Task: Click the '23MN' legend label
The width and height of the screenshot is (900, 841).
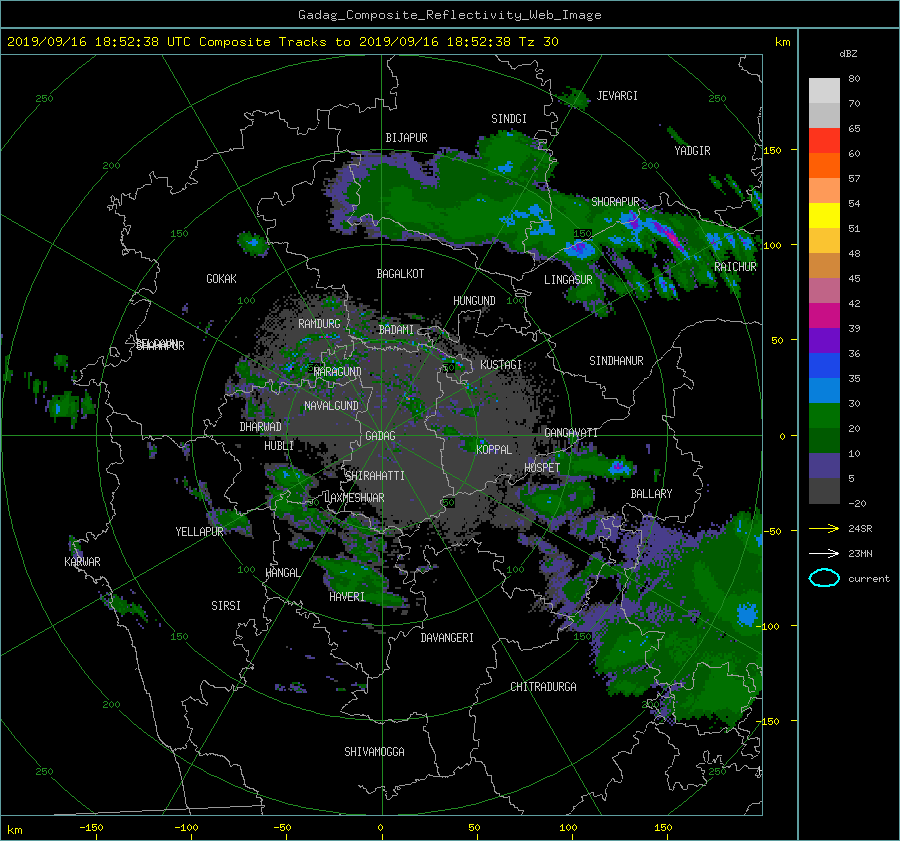Action: point(860,553)
